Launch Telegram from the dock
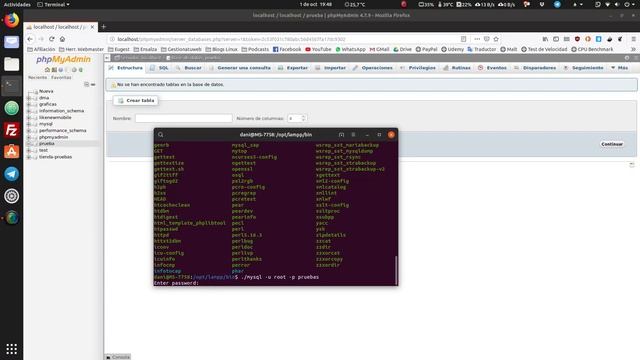Viewport: 640px width, 360px height. (x=11, y=174)
